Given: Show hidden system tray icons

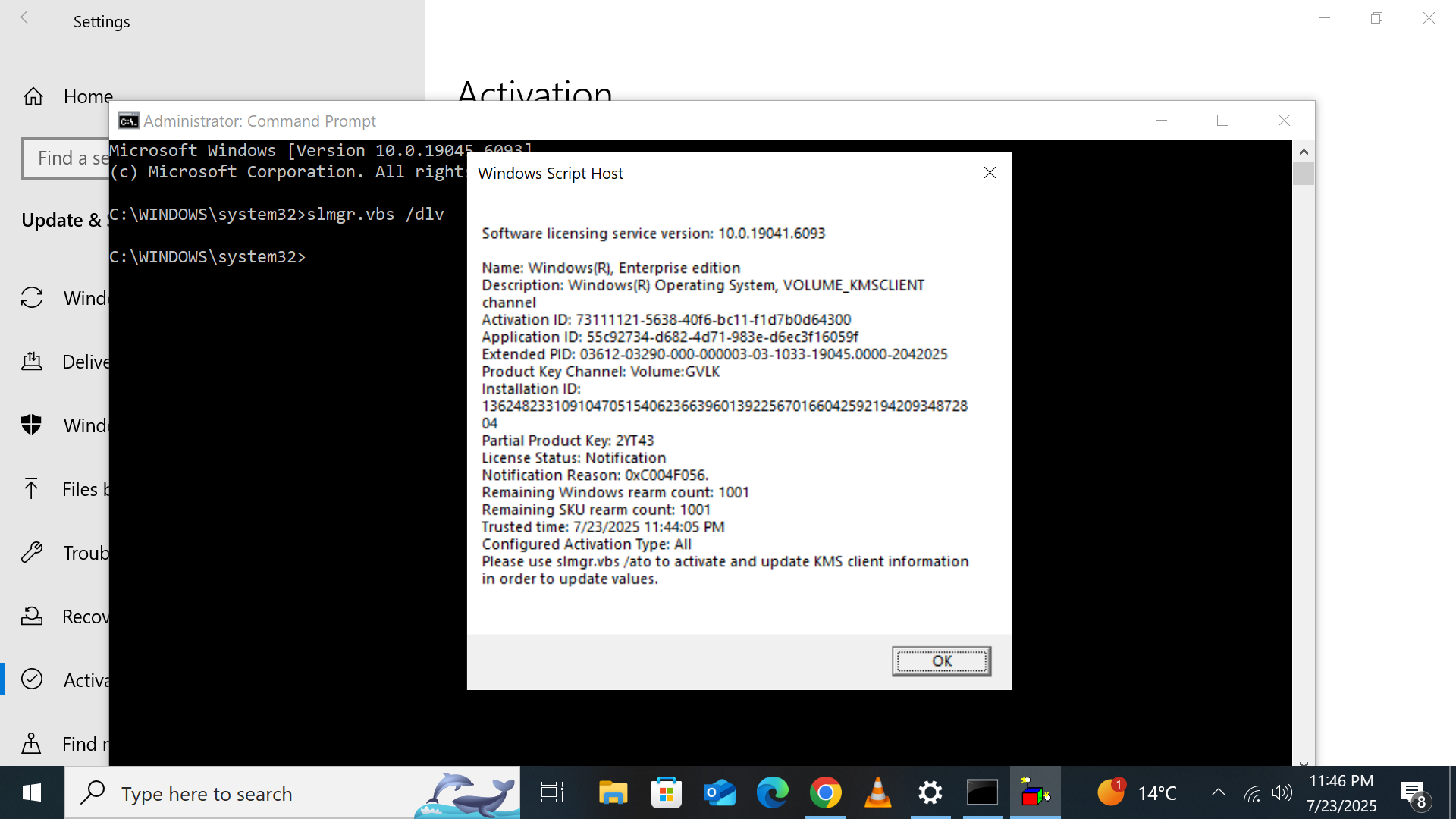Looking at the screenshot, I should (1218, 793).
